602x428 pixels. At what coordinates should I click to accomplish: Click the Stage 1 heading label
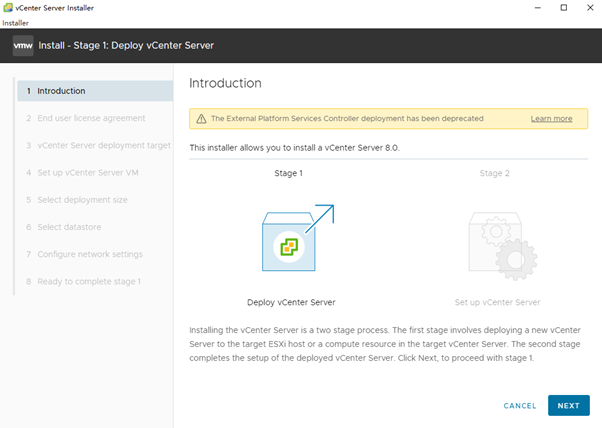288,173
